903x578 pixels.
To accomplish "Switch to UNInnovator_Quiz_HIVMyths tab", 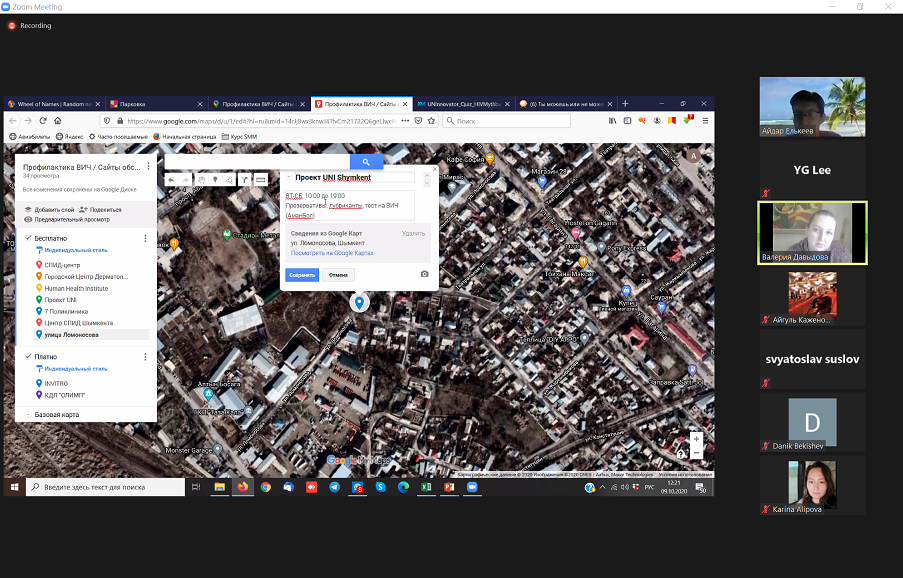I will pos(462,104).
